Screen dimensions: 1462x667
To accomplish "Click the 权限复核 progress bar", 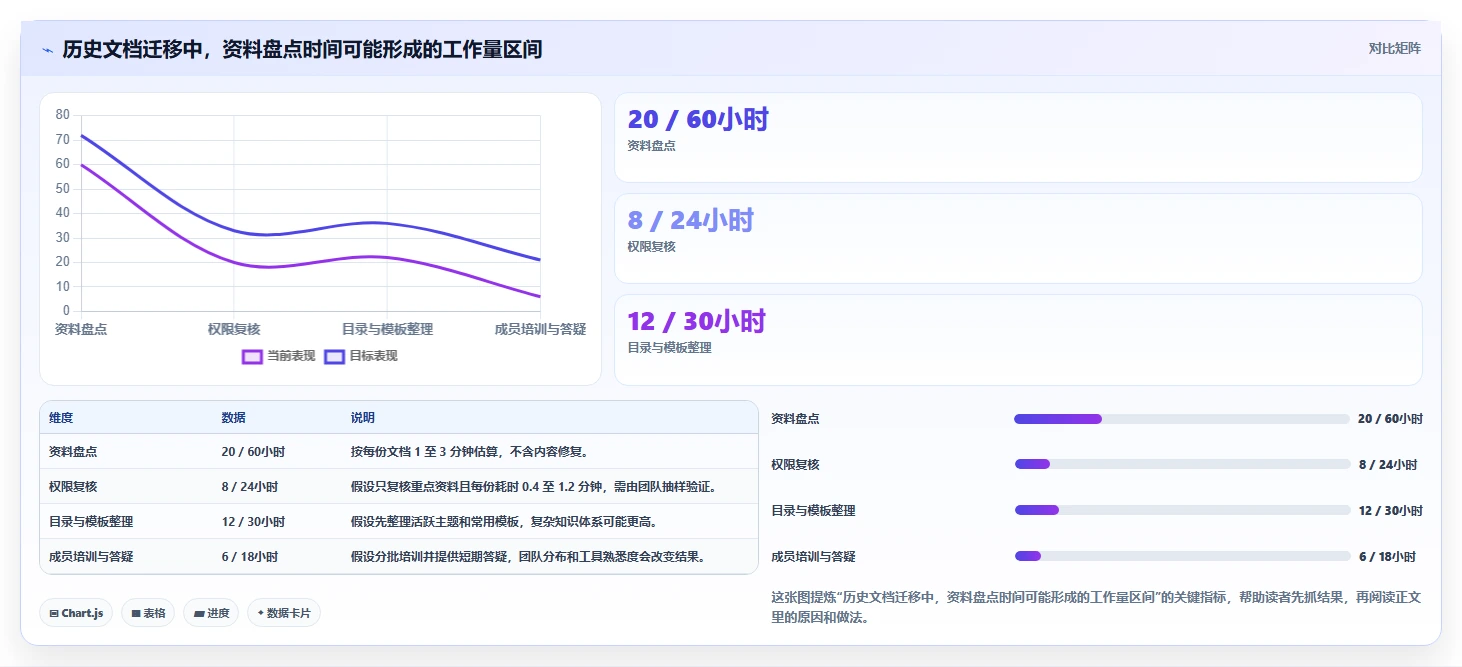I will (x=1182, y=465).
